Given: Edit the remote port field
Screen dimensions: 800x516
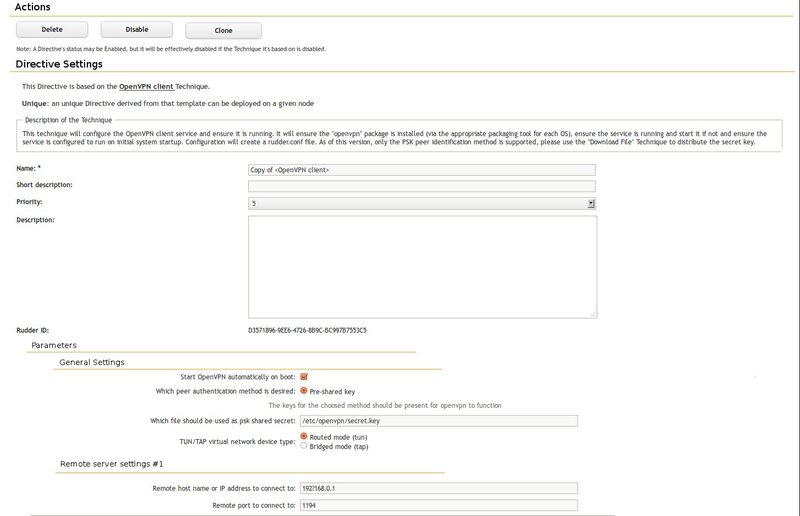Looking at the screenshot, I should pos(439,505).
